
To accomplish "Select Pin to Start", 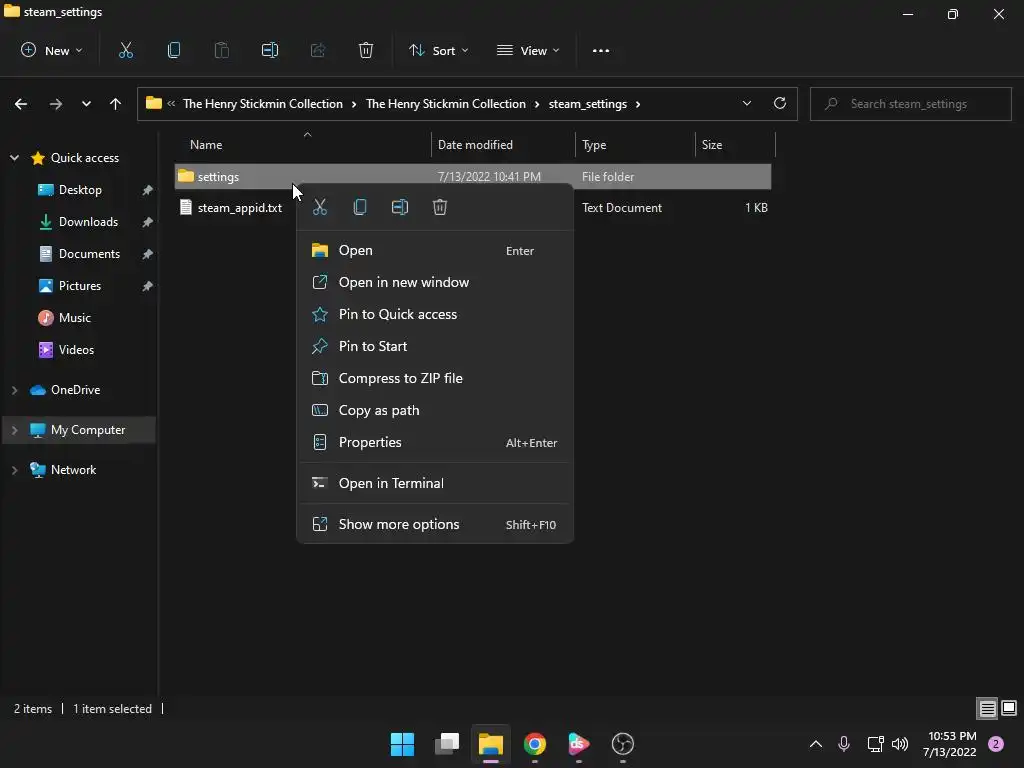I will (435, 346).
